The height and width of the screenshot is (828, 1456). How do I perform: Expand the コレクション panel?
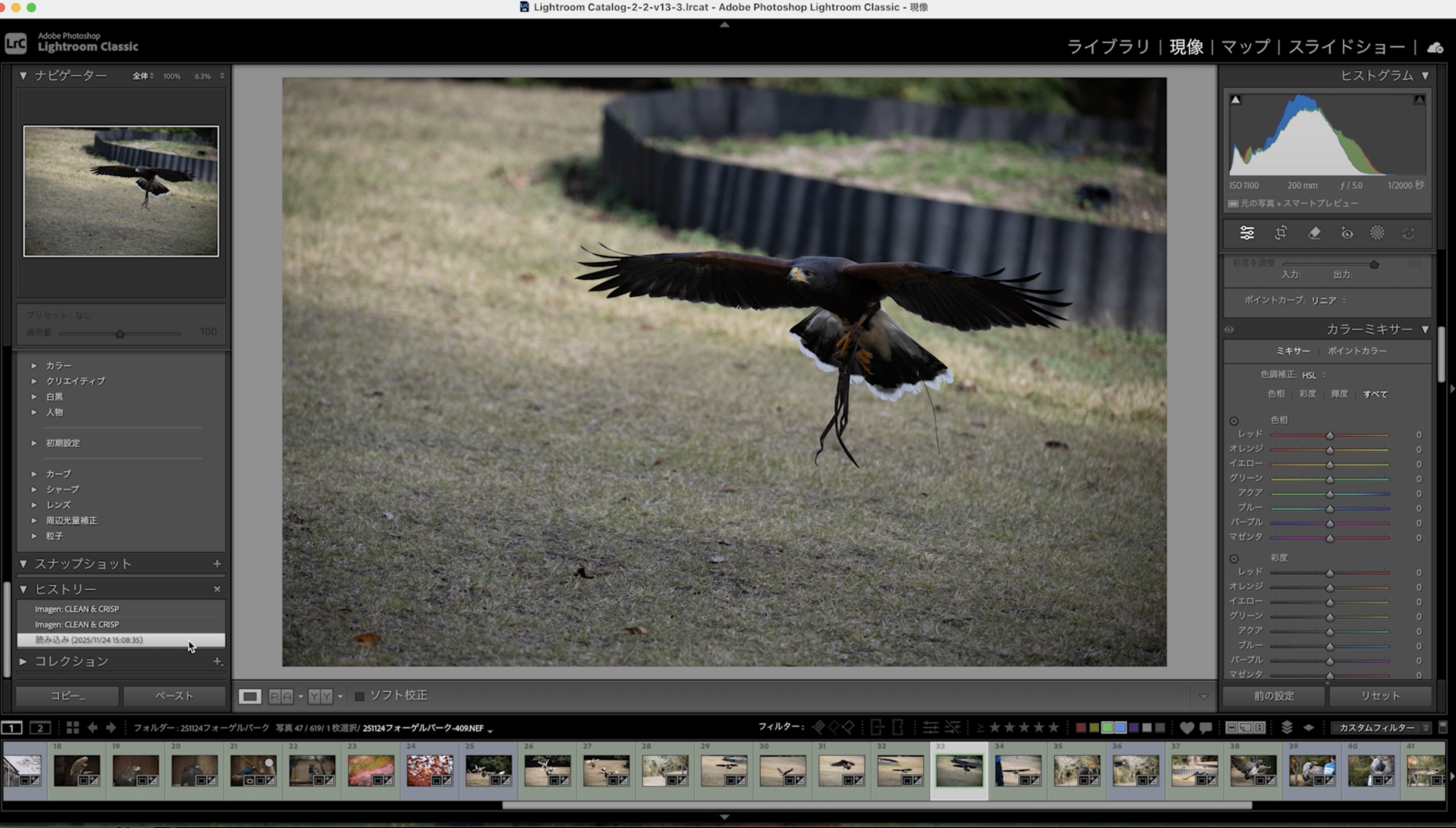pos(23,661)
